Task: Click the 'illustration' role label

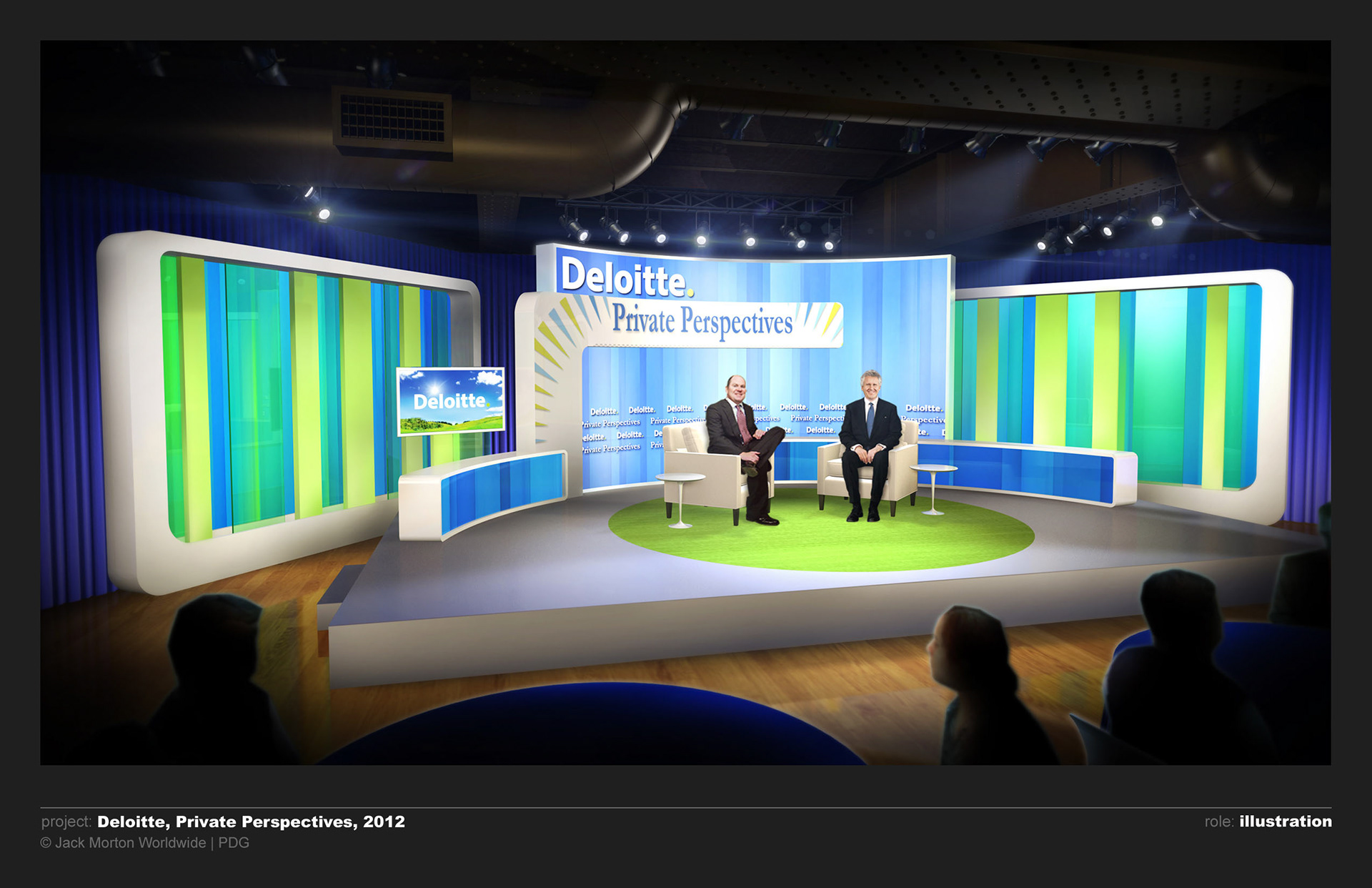Action: click(x=1285, y=822)
